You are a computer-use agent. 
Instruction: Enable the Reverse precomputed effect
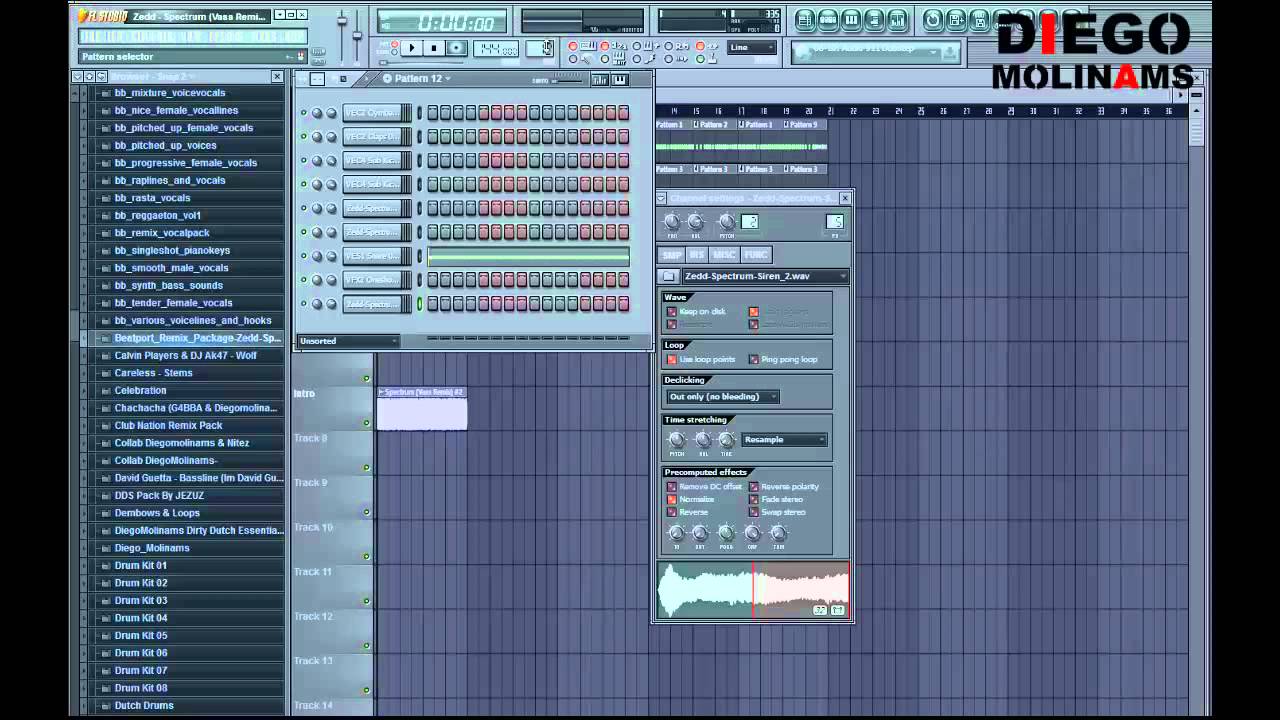tap(672, 513)
